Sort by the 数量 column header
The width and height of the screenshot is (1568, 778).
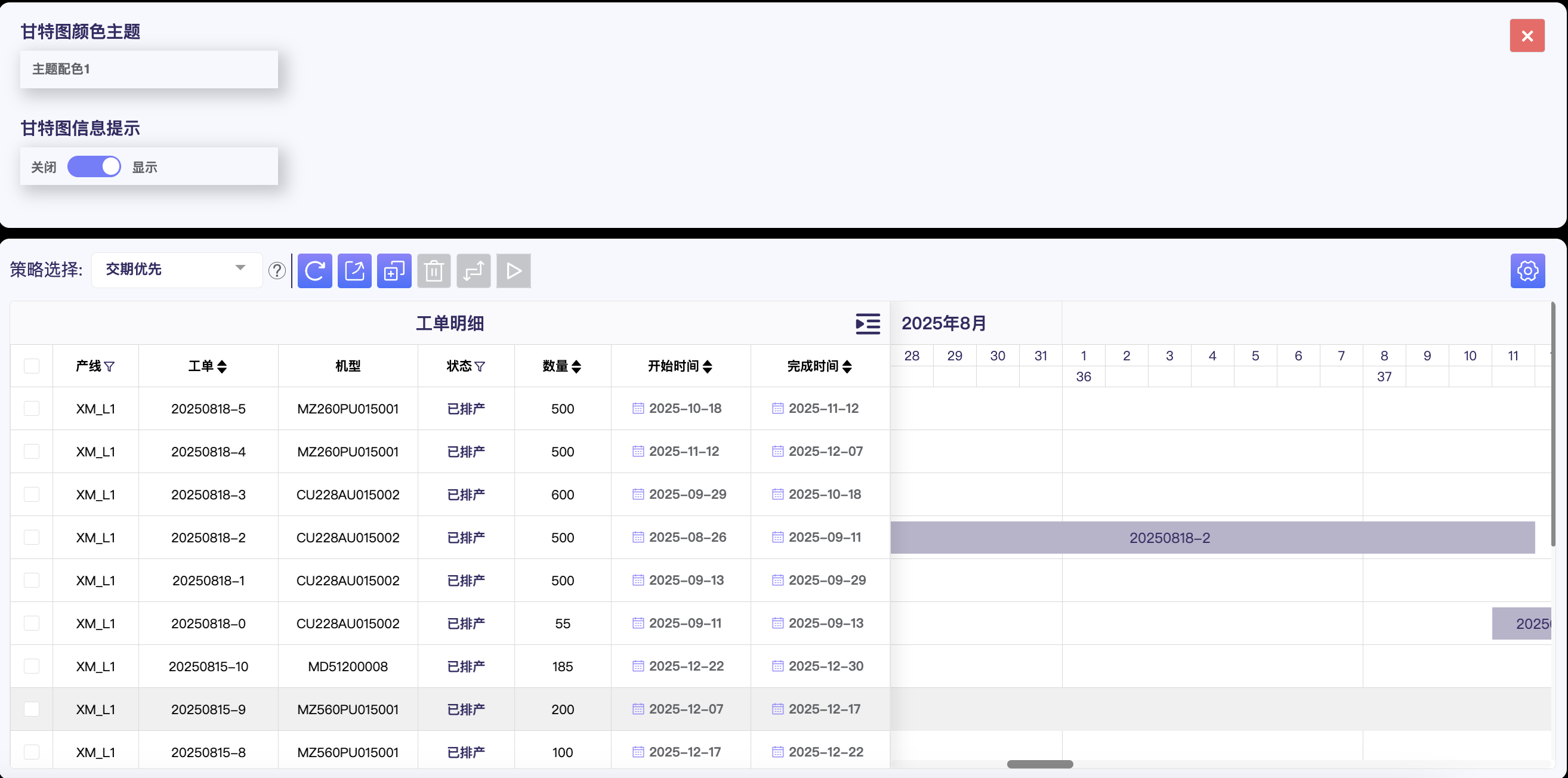tap(576, 366)
